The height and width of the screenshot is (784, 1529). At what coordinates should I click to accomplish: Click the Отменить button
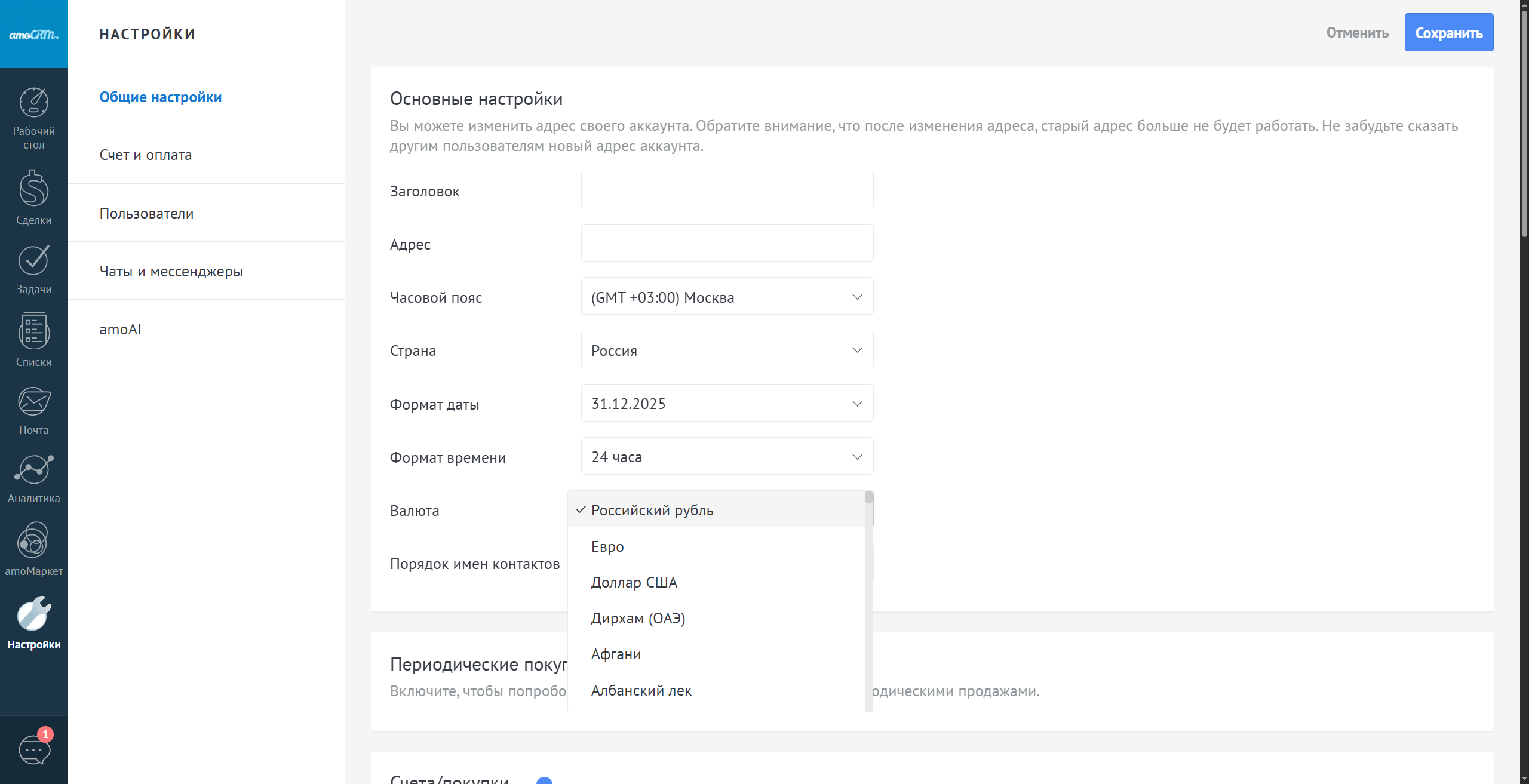click(x=1357, y=33)
